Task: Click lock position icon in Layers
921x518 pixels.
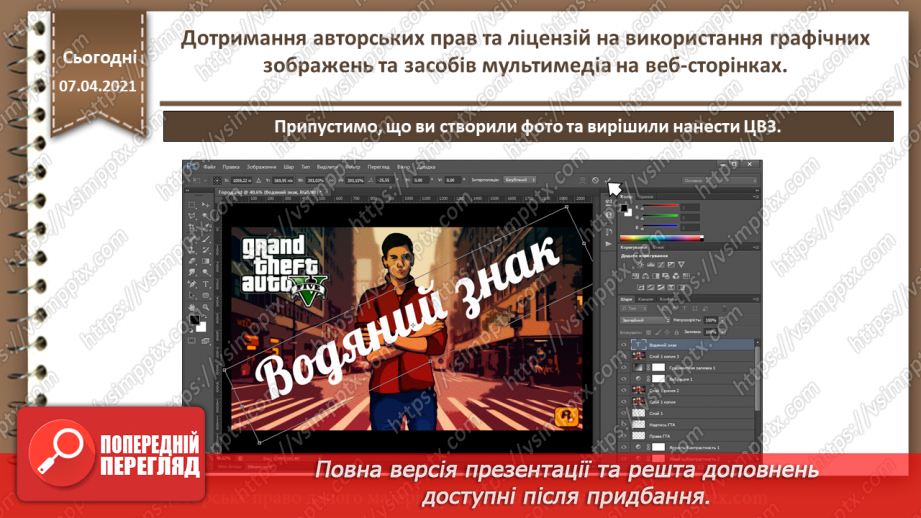Action: point(667,332)
